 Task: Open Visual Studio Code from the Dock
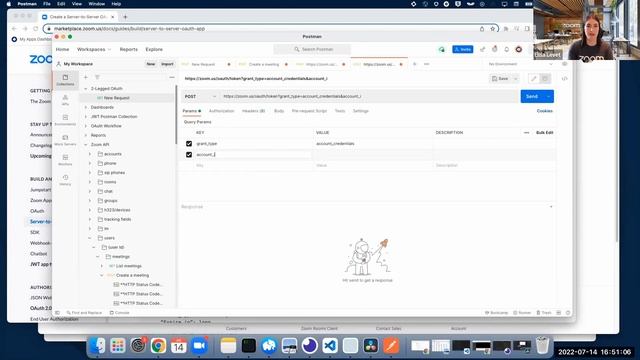click(x=330, y=346)
